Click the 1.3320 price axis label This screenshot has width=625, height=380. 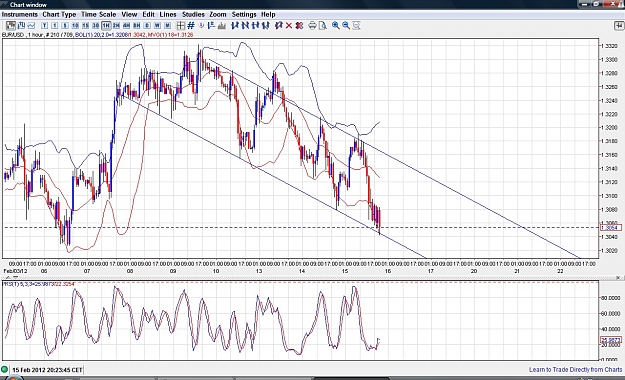coord(609,46)
